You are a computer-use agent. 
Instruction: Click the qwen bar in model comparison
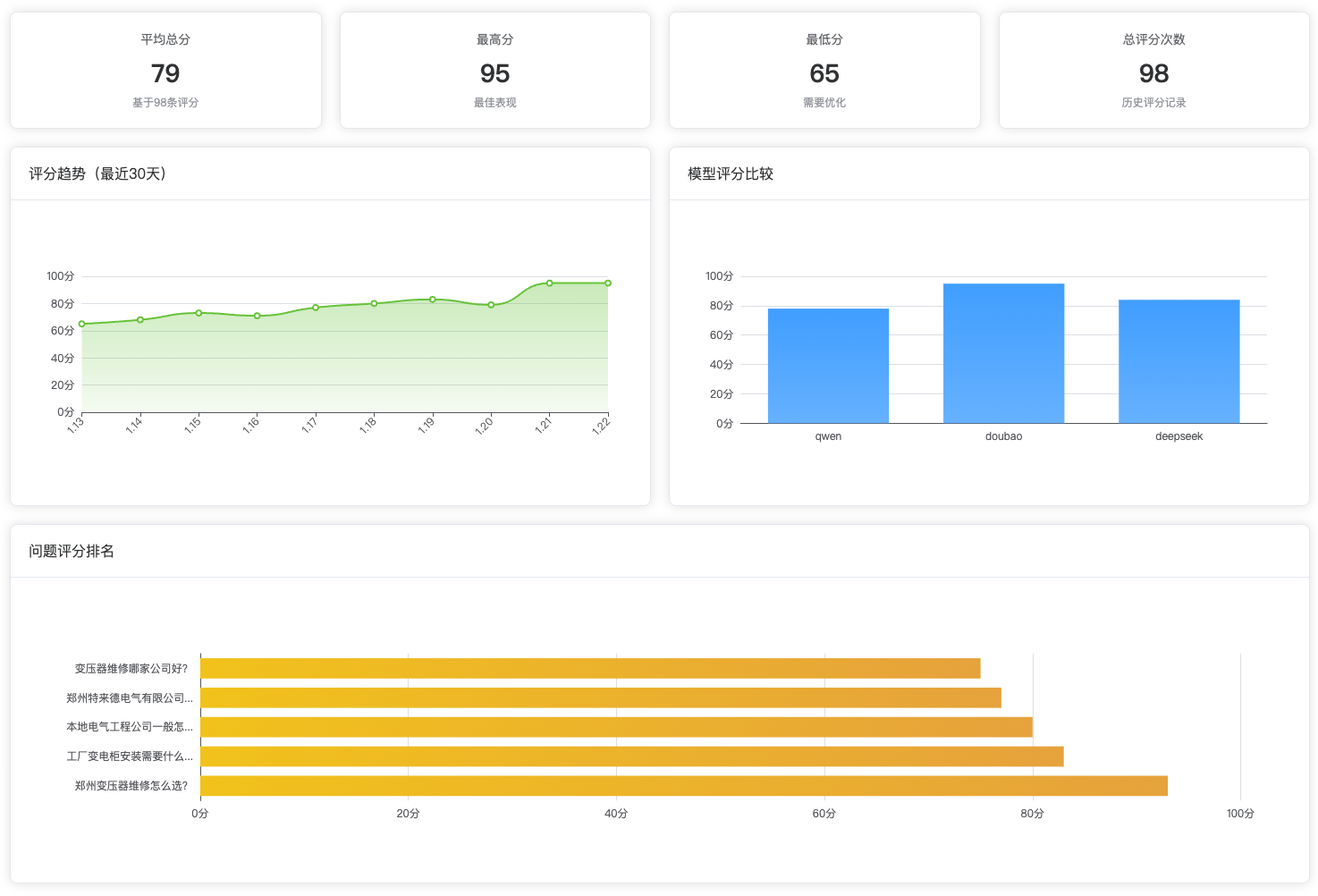pyautogui.click(x=828, y=366)
